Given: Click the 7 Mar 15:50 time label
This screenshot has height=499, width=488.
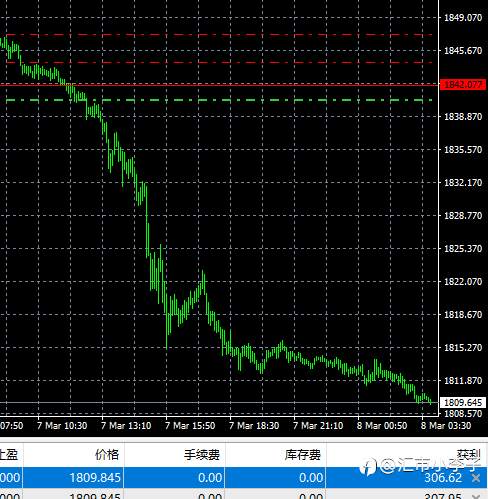Looking at the screenshot, I should pyautogui.click(x=190, y=426).
